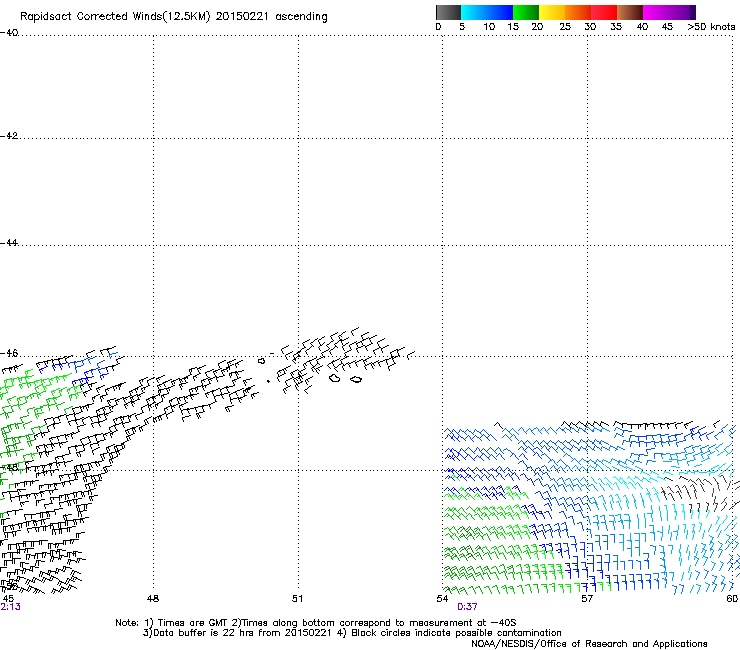Click the green 15-20 knots legend segment
The width and height of the screenshot is (740, 650).
click(526, 12)
